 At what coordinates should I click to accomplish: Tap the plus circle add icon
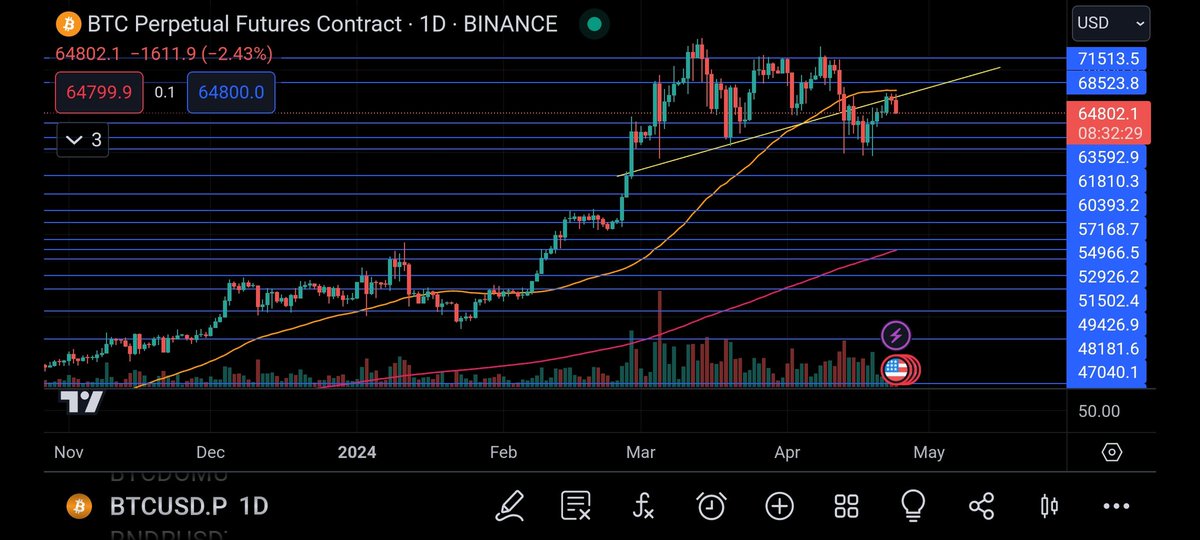click(x=779, y=506)
